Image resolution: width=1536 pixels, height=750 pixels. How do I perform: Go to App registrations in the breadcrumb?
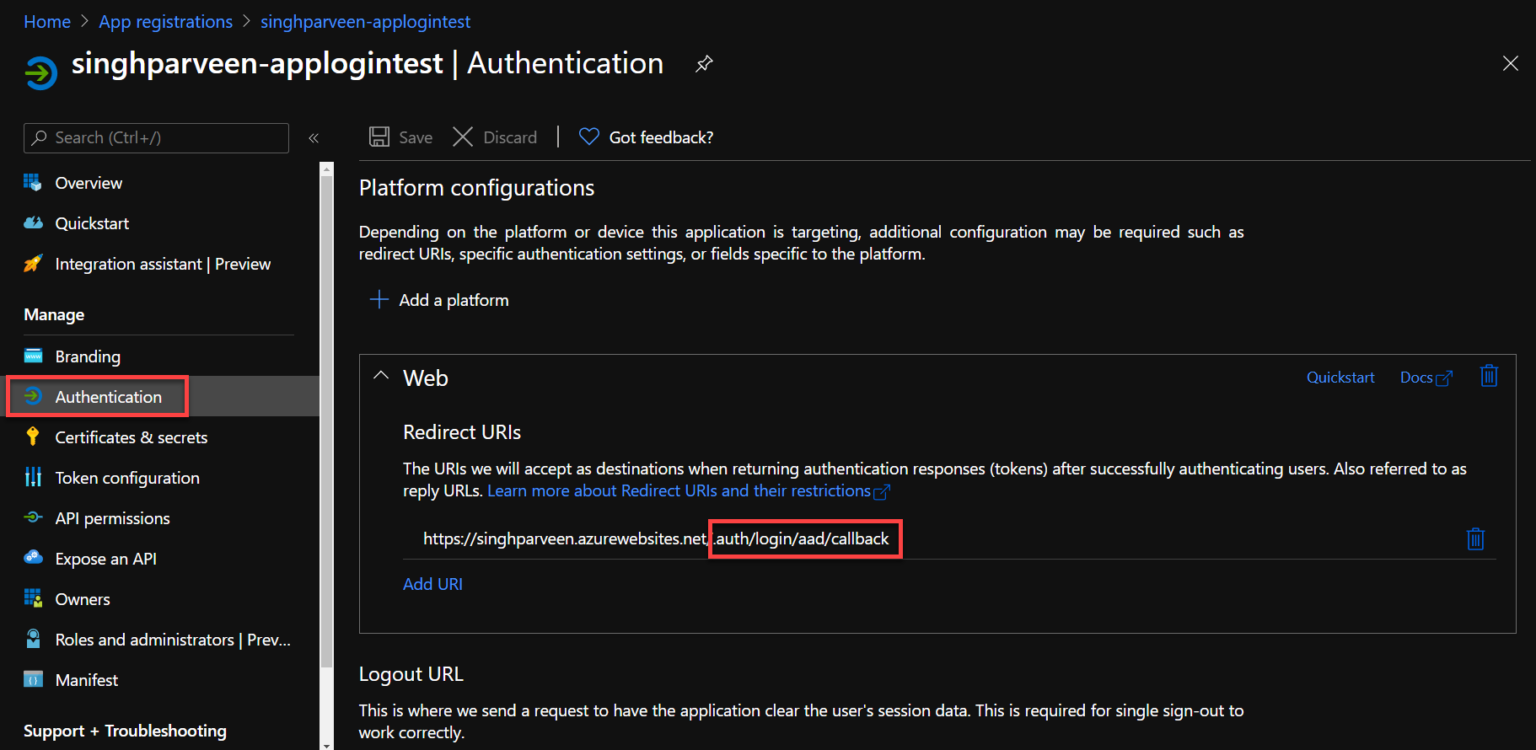point(165,21)
